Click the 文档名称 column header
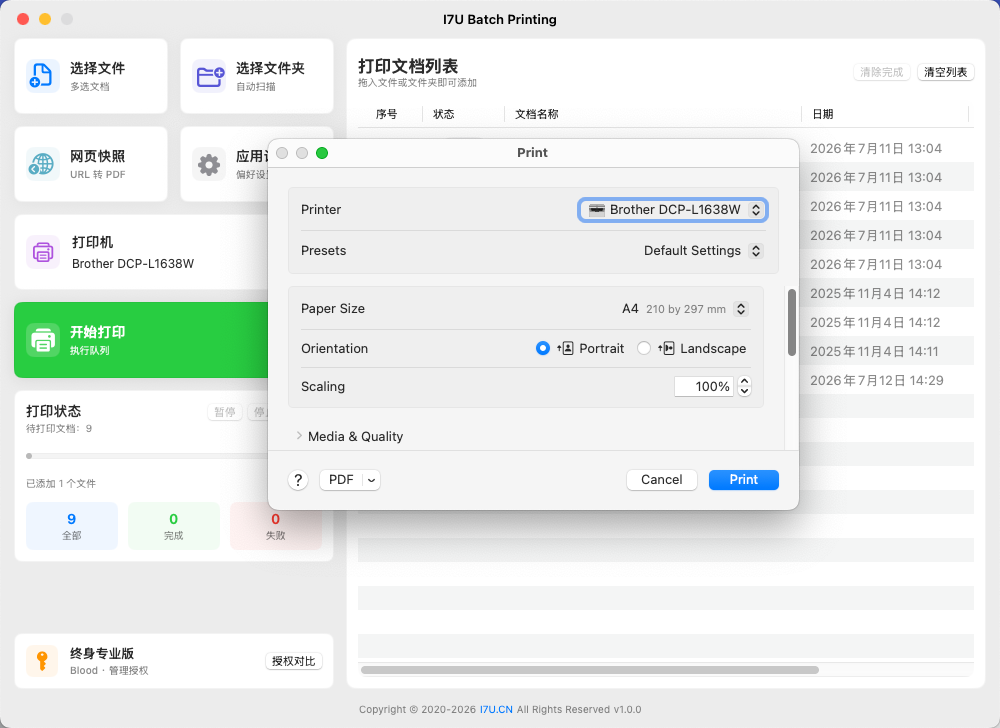This screenshot has width=1000, height=728. (537, 114)
